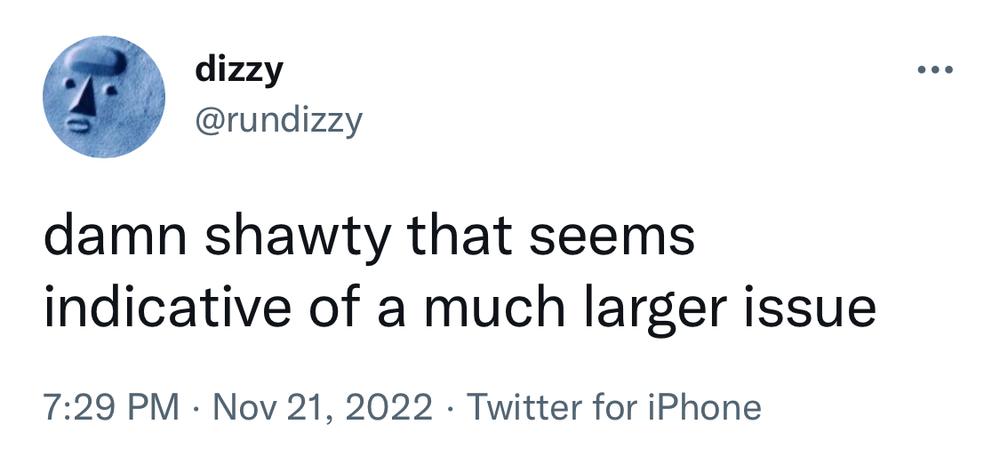Open the Twitter for iPhone source link
1000x449 pixels.
click(x=614, y=406)
